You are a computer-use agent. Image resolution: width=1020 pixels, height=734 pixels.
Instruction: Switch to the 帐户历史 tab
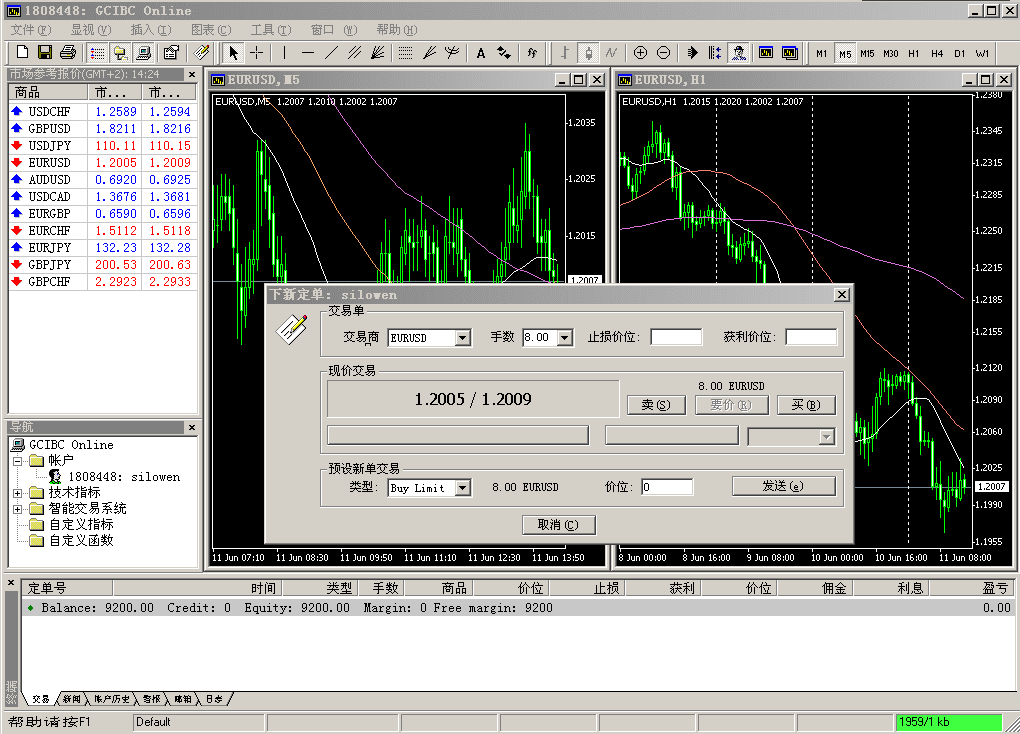pyautogui.click(x=111, y=699)
